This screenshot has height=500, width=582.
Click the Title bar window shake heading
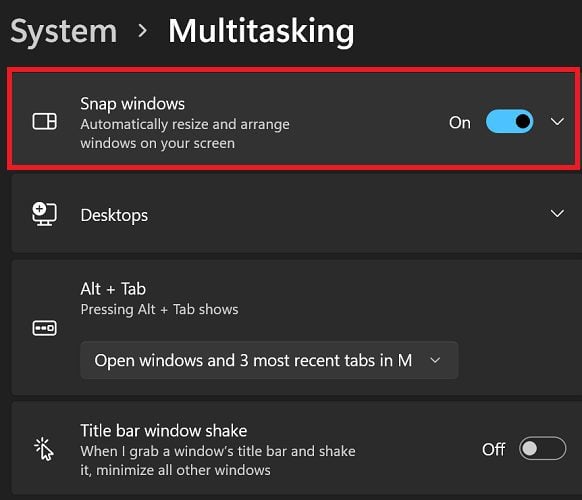point(163,431)
